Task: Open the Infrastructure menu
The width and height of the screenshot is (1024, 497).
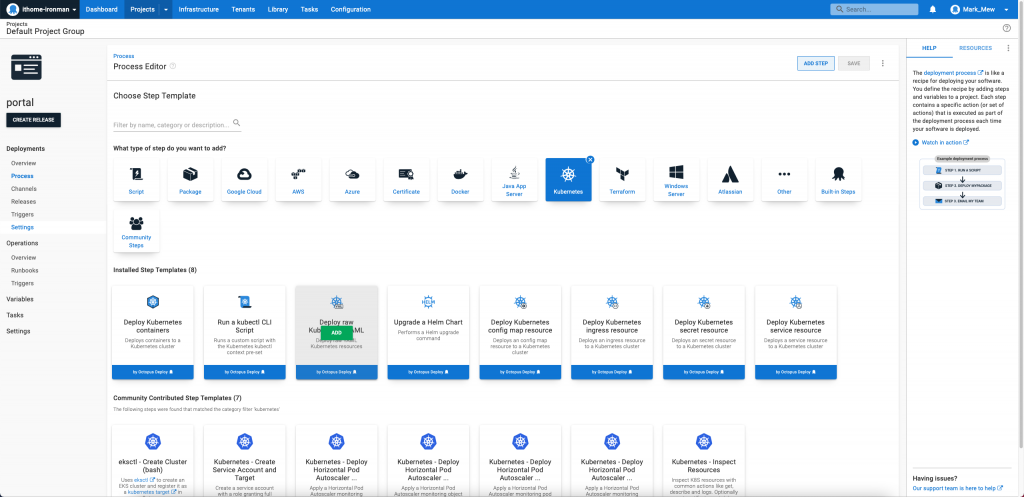Action: tap(199, 9)
